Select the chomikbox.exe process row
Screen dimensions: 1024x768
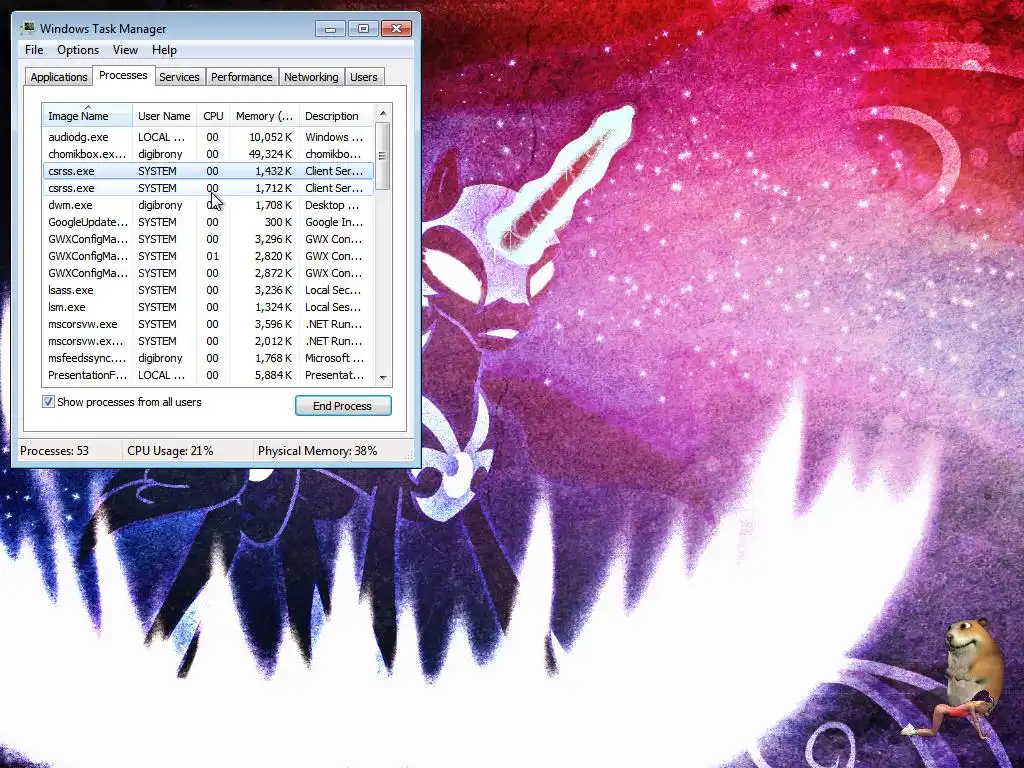tap(208, 154)
